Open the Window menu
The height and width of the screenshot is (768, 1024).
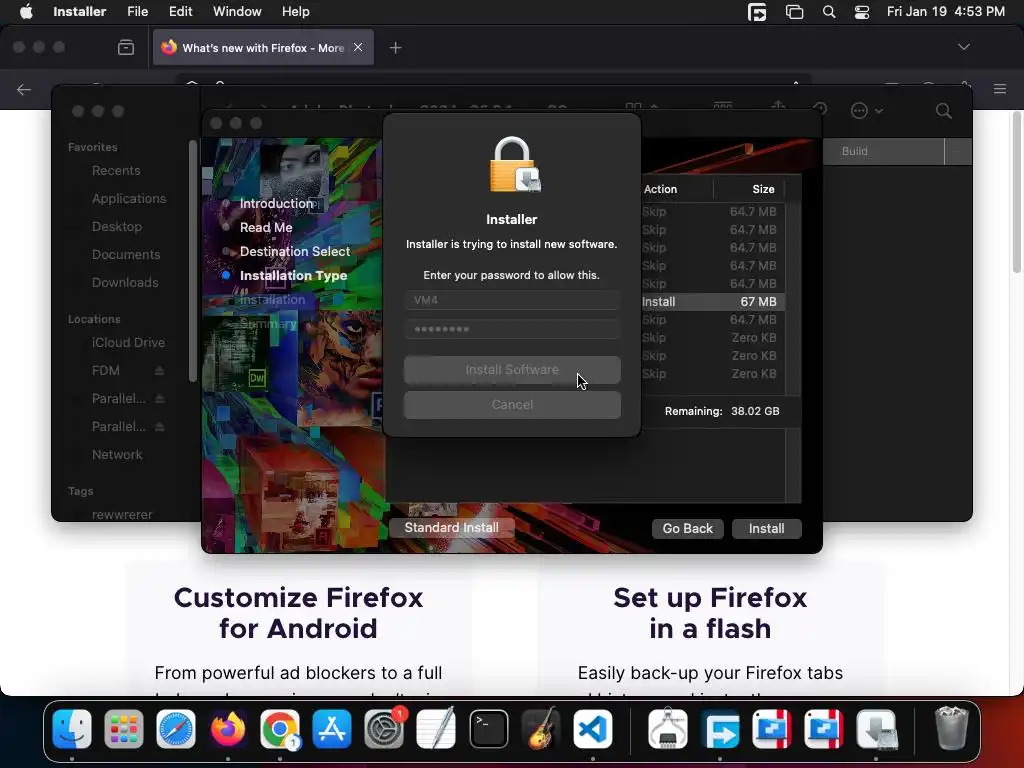coord(237,12)
